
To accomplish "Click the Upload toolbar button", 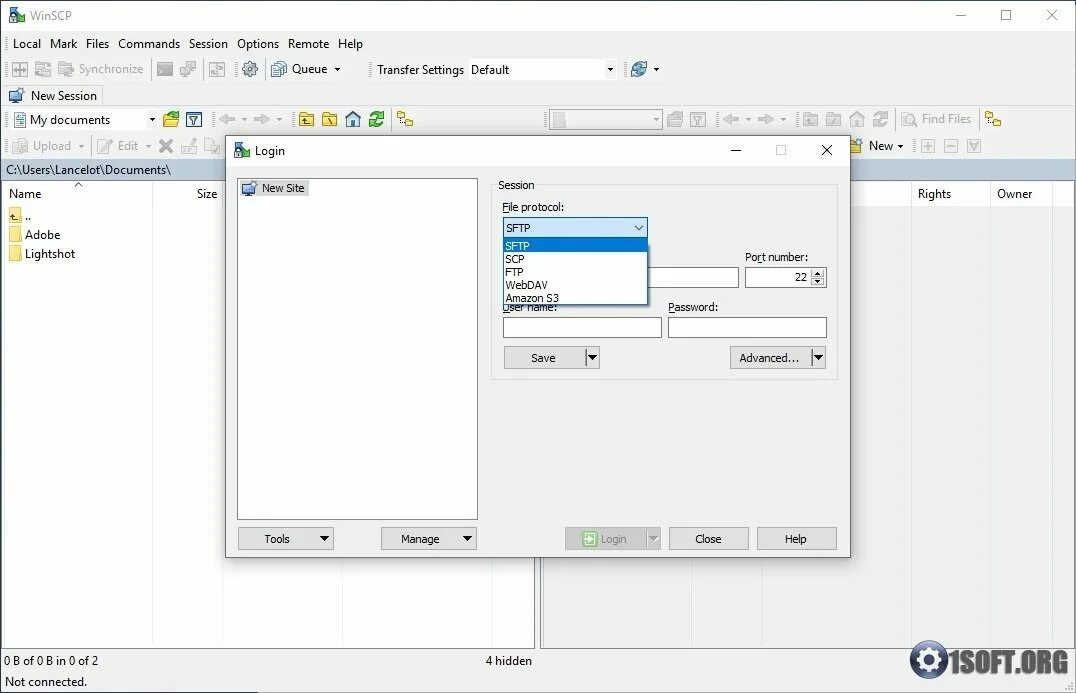I will click(x=43, y=145).
